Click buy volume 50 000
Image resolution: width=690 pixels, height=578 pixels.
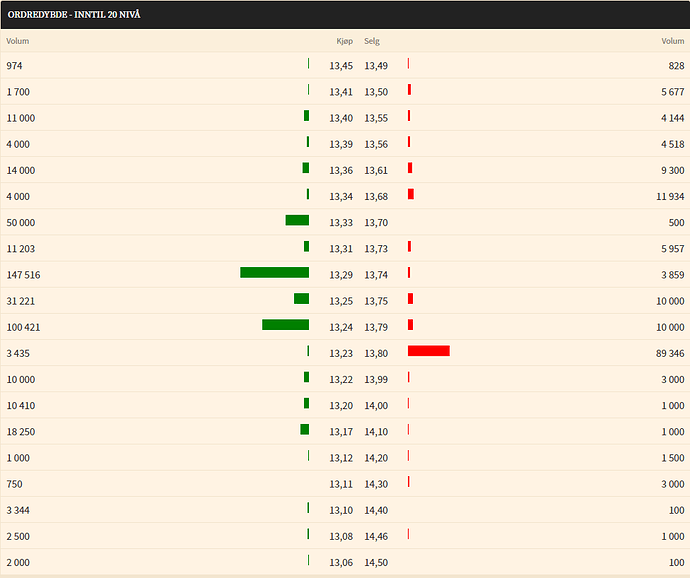(21, 223)
